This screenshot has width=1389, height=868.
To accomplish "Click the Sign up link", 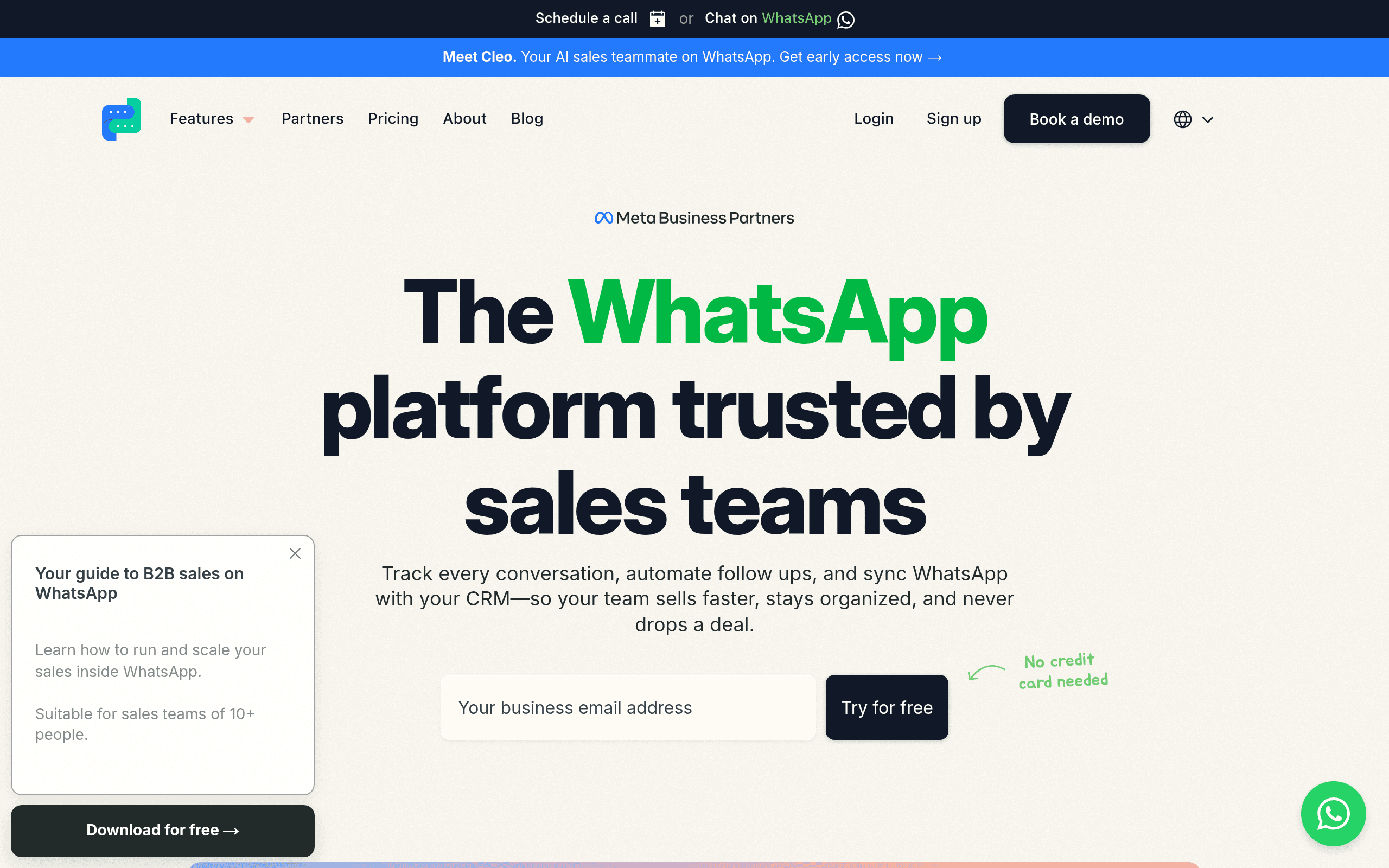I will click(x=954, y=119).
